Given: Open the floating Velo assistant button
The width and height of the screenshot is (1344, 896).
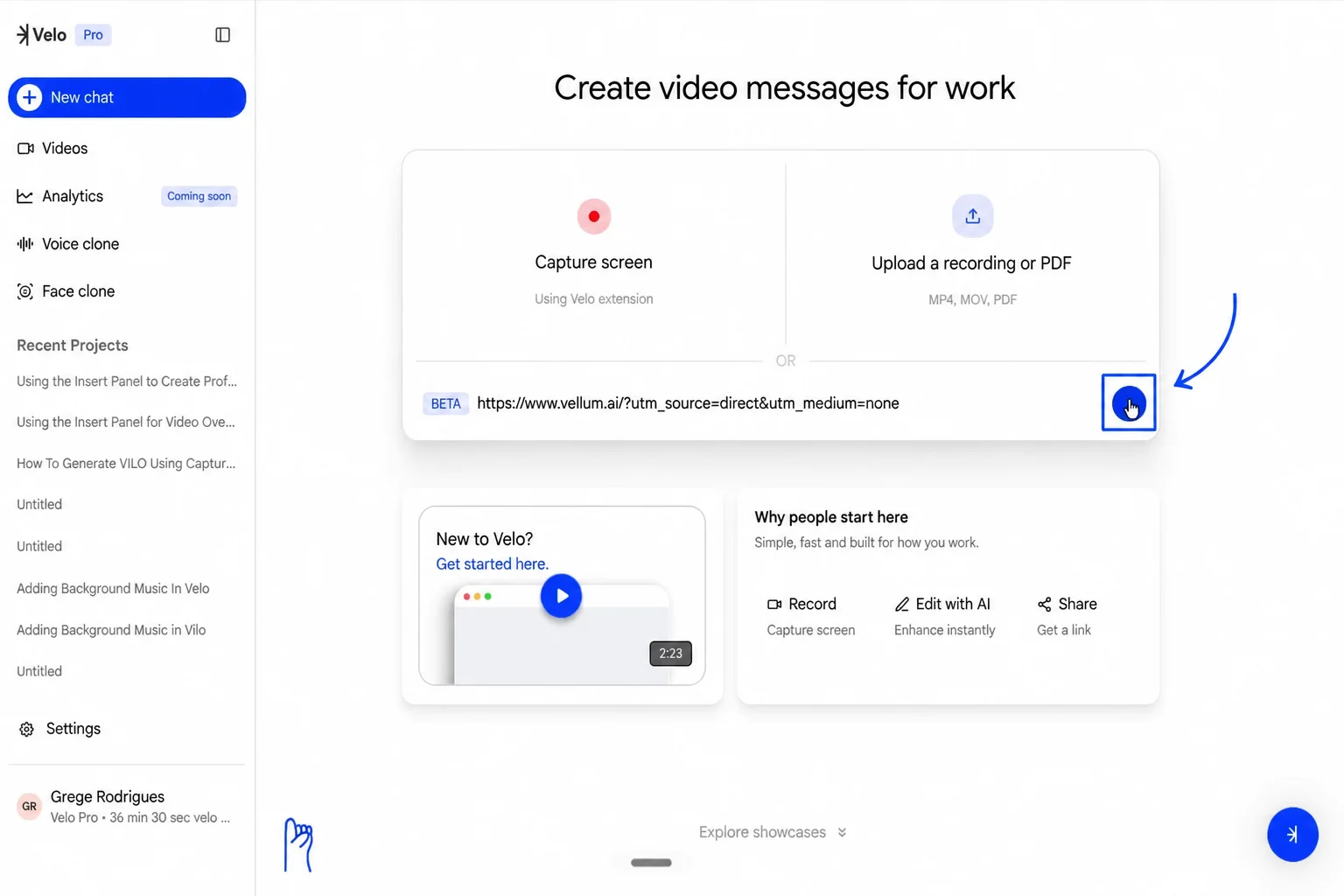Looking at the screenshot, I should coord(1292,835).
